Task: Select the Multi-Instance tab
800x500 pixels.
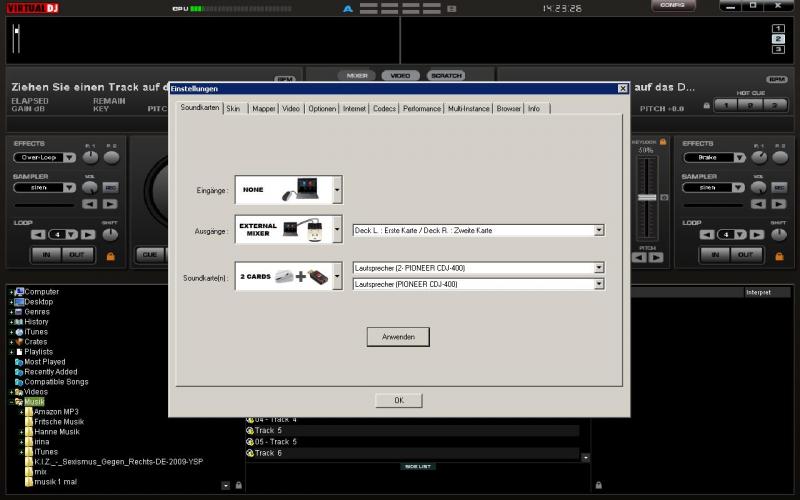Action: point(468,109)
